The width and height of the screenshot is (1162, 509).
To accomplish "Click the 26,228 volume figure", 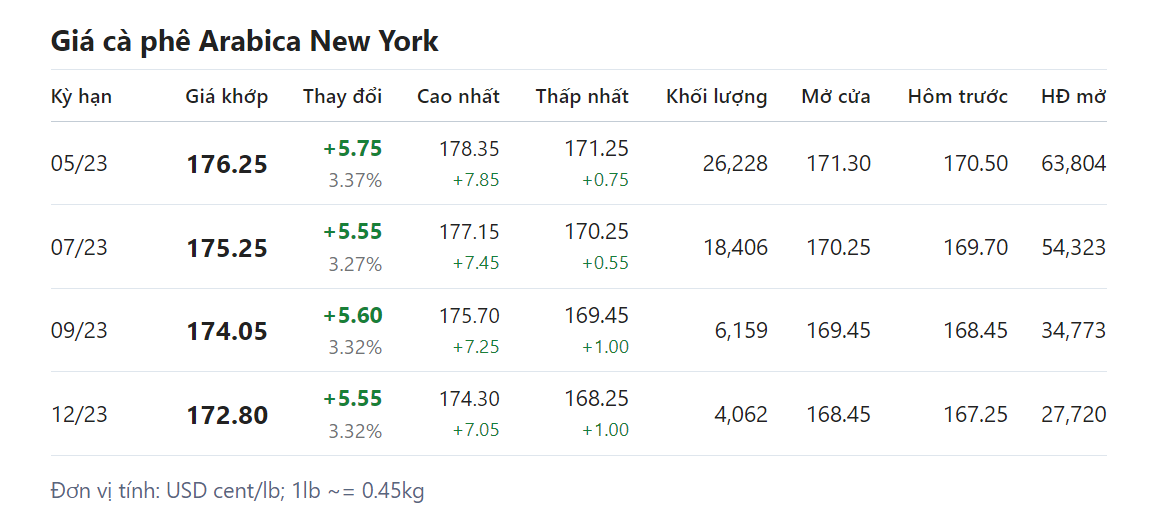I will coord(735,164).
